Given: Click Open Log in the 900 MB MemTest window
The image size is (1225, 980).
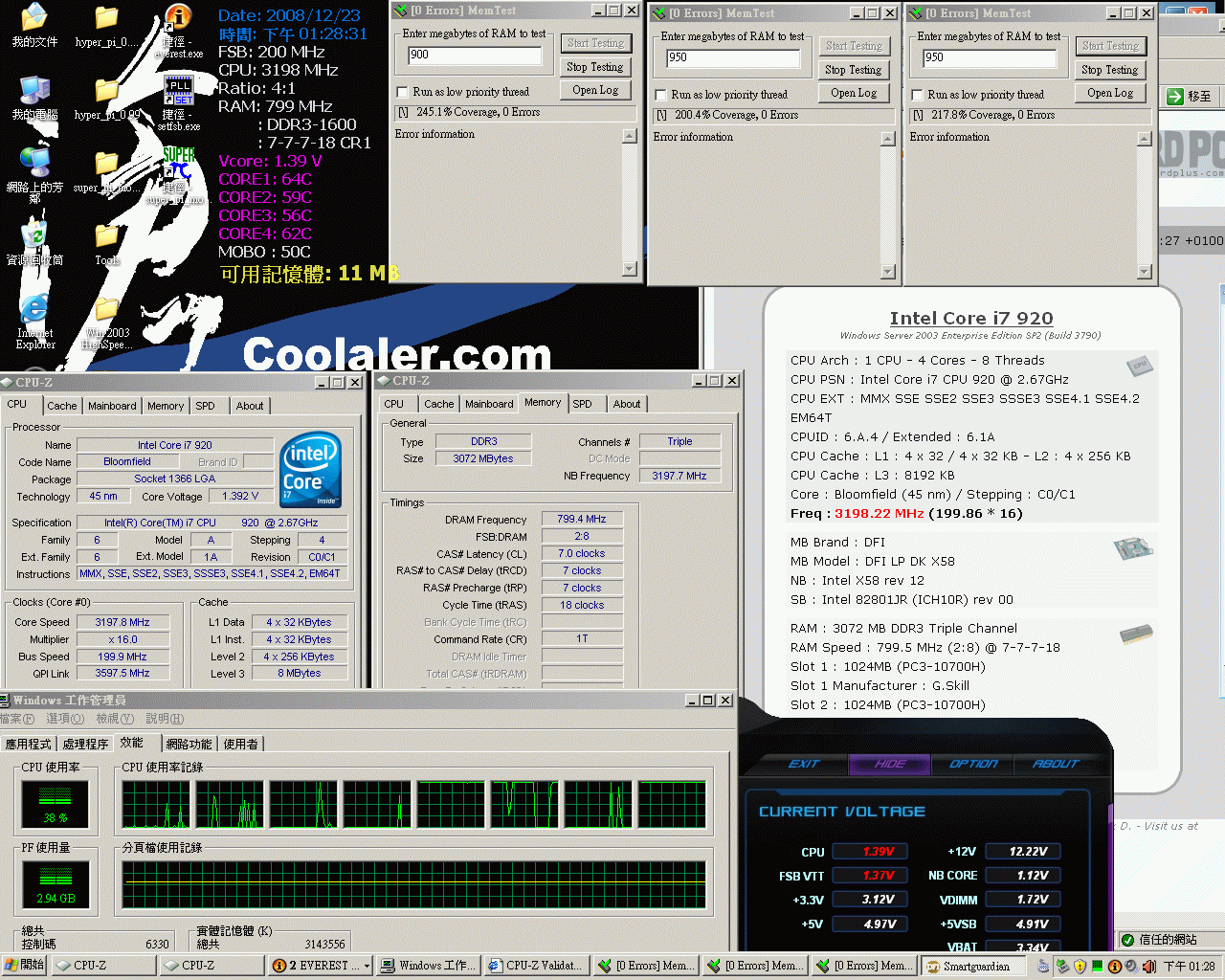Looking at the screenshot, I should pos(594,90).
